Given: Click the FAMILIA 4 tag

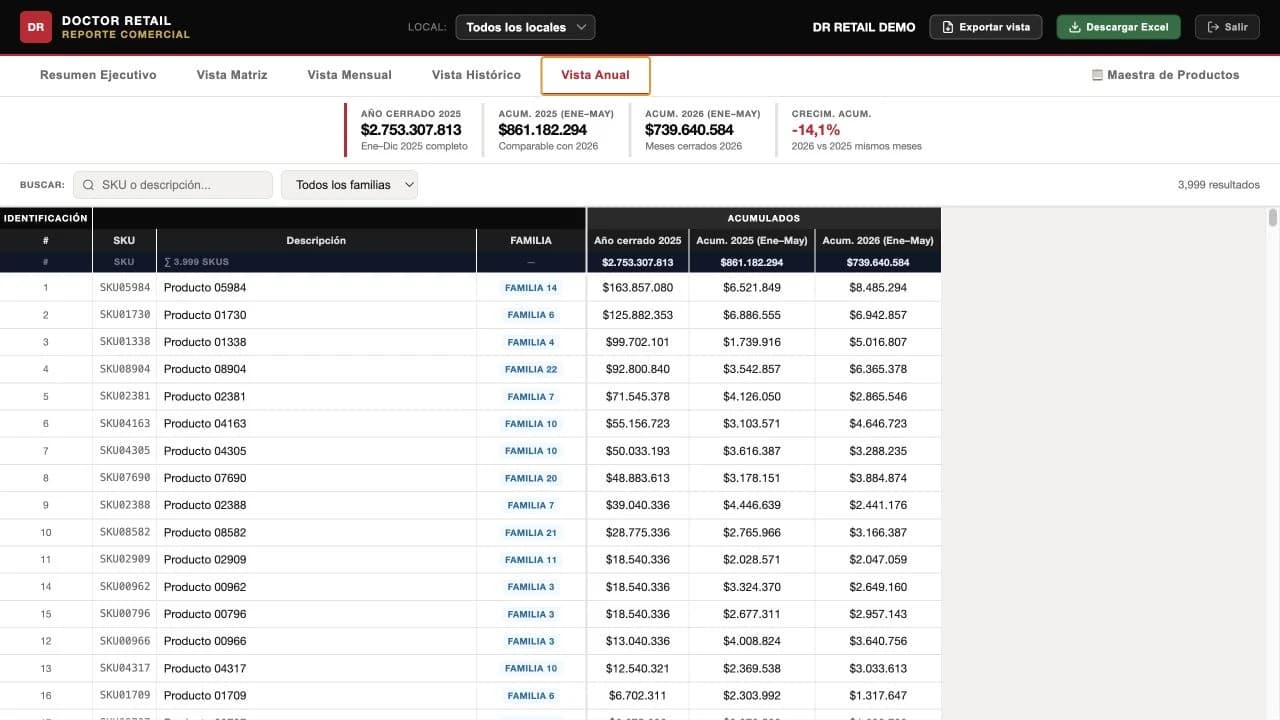Looking at the screenshot, I should pyautogui.click(x=531, y=342).
